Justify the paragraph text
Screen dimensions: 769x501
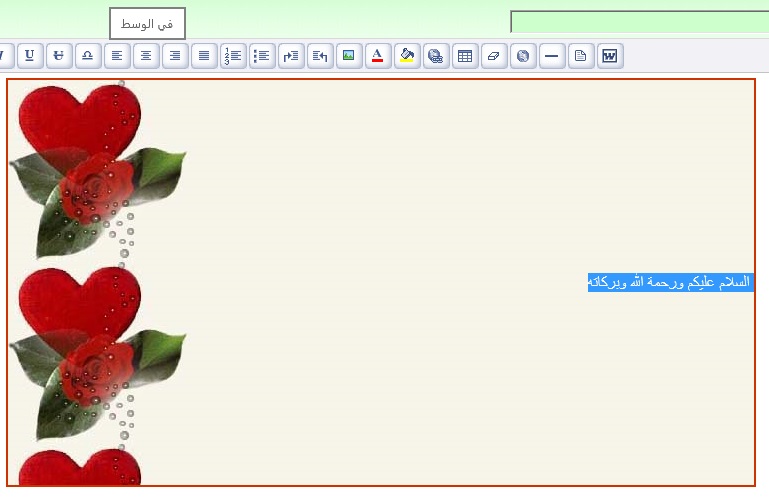(x=204, y=56)
